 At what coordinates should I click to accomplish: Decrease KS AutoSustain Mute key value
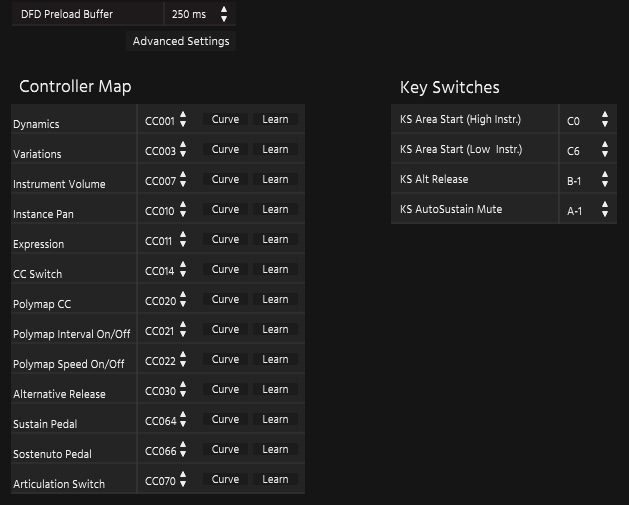click(605, 215)
